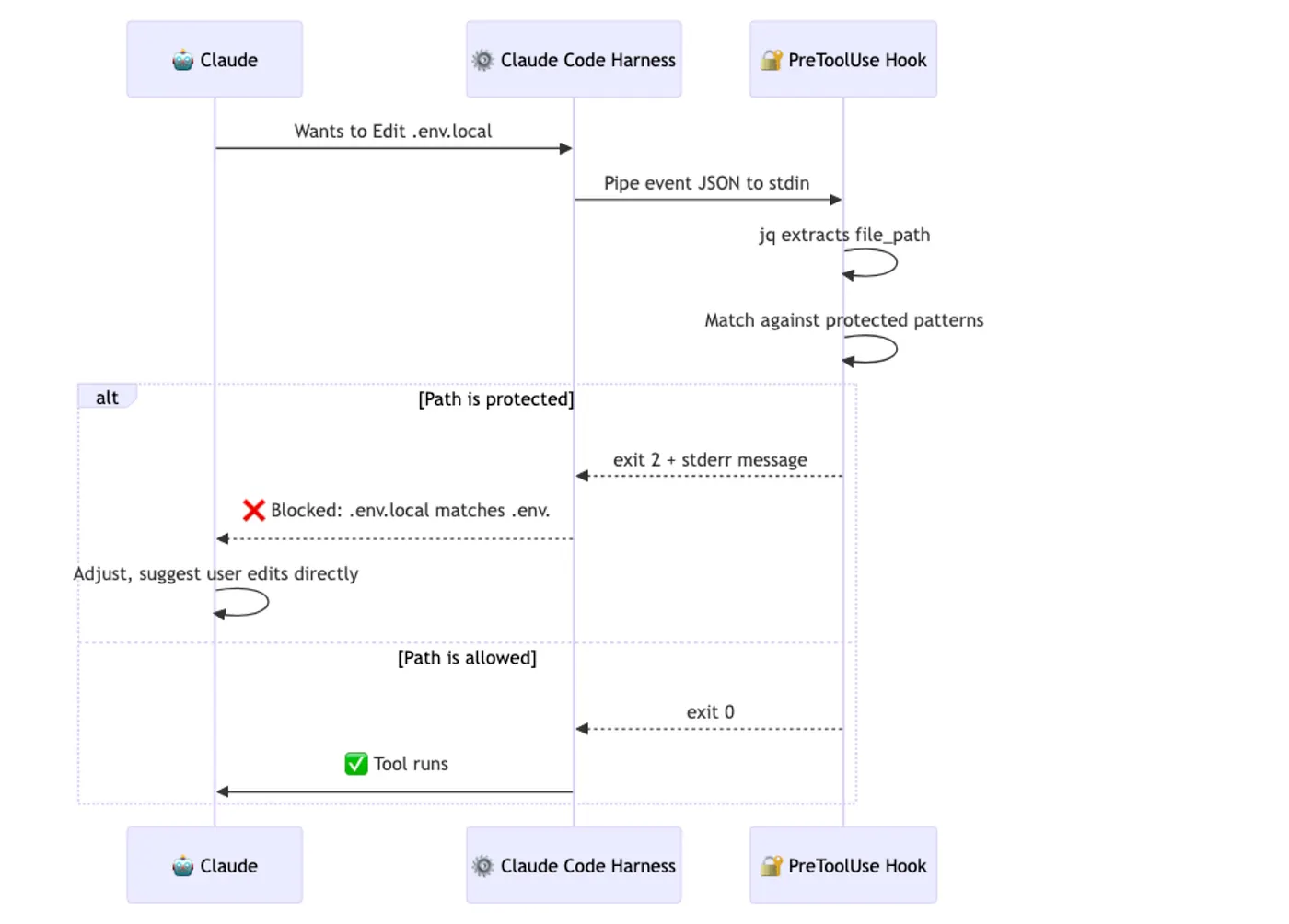The width and height of the screenshot is (1289, 924).
Task: Select the '[Path is allowed]' condition
Action: coord(467,658)
